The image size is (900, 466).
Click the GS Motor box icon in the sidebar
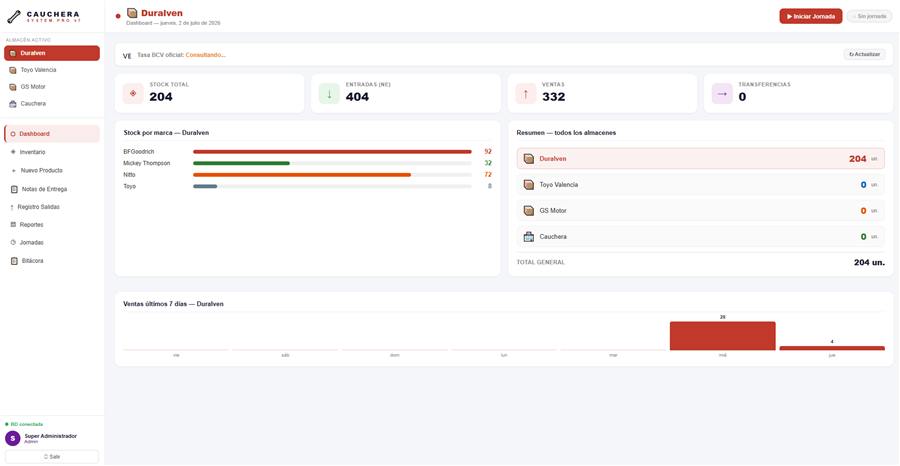coord(13,87)
